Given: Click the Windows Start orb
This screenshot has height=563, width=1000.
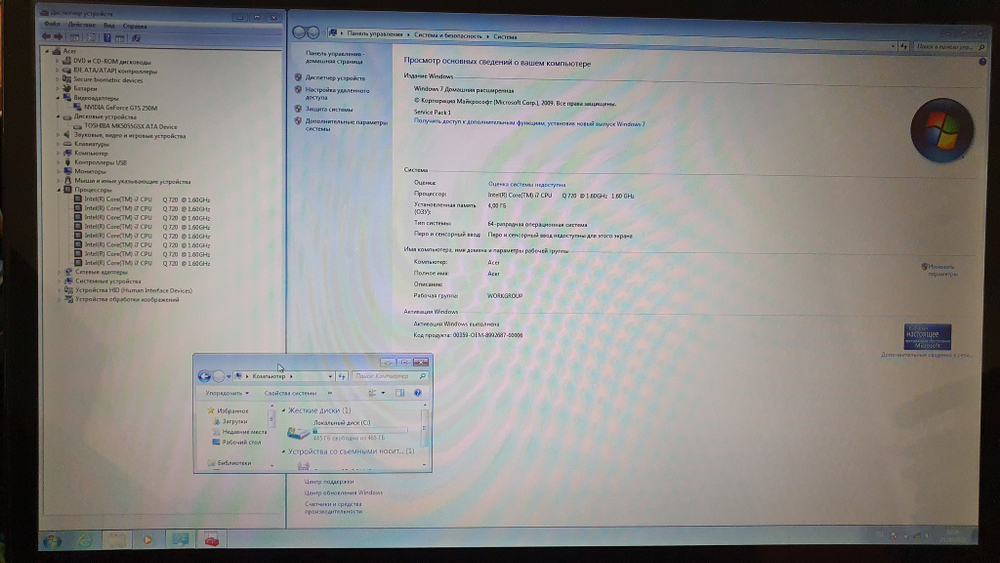Looking at the screenshot, I should (x=52, y=541).
